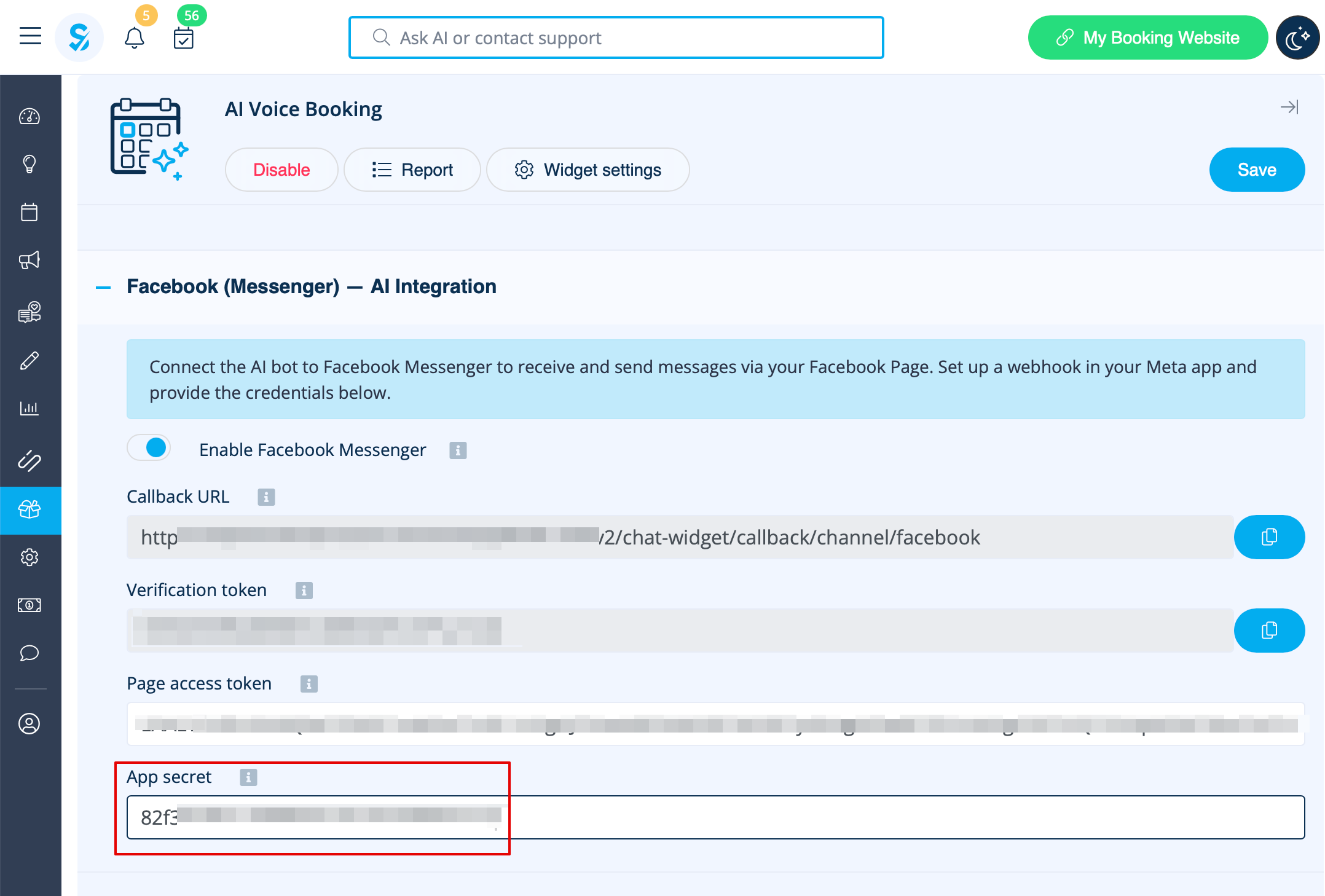Show info for App secret field
Image resolution: width=1325 pixels, height=896 pixels.
[248, 777]
